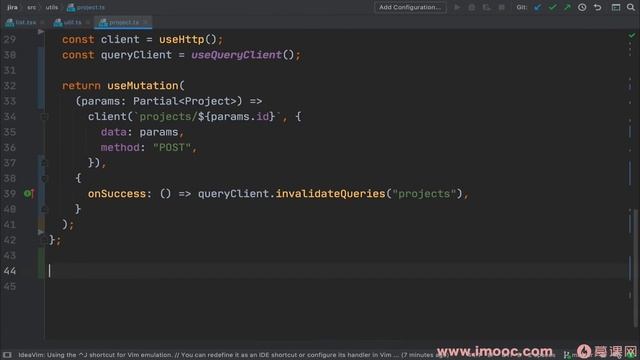Click useMutation on line 32
This screenshot has width=640, height=360.
coord(143,86)
